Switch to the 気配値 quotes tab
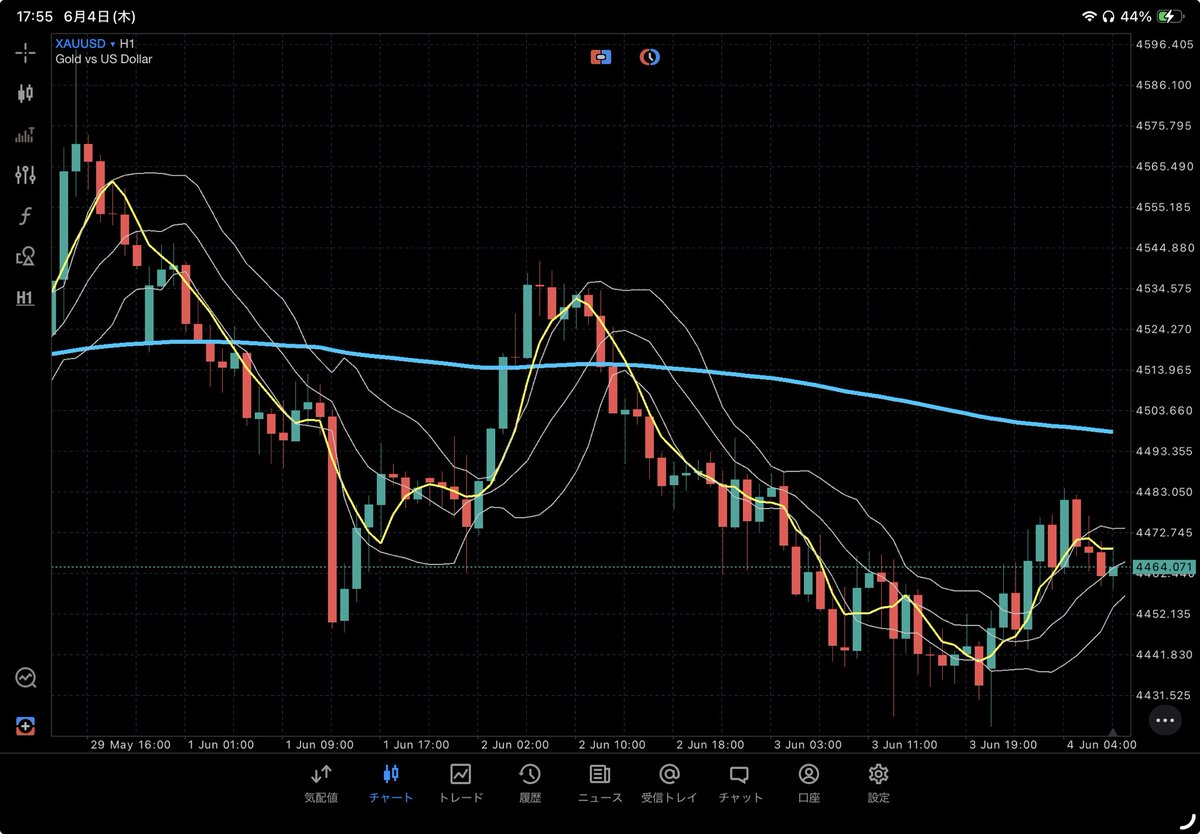1200x834 pixels. (x=321, y=783)
